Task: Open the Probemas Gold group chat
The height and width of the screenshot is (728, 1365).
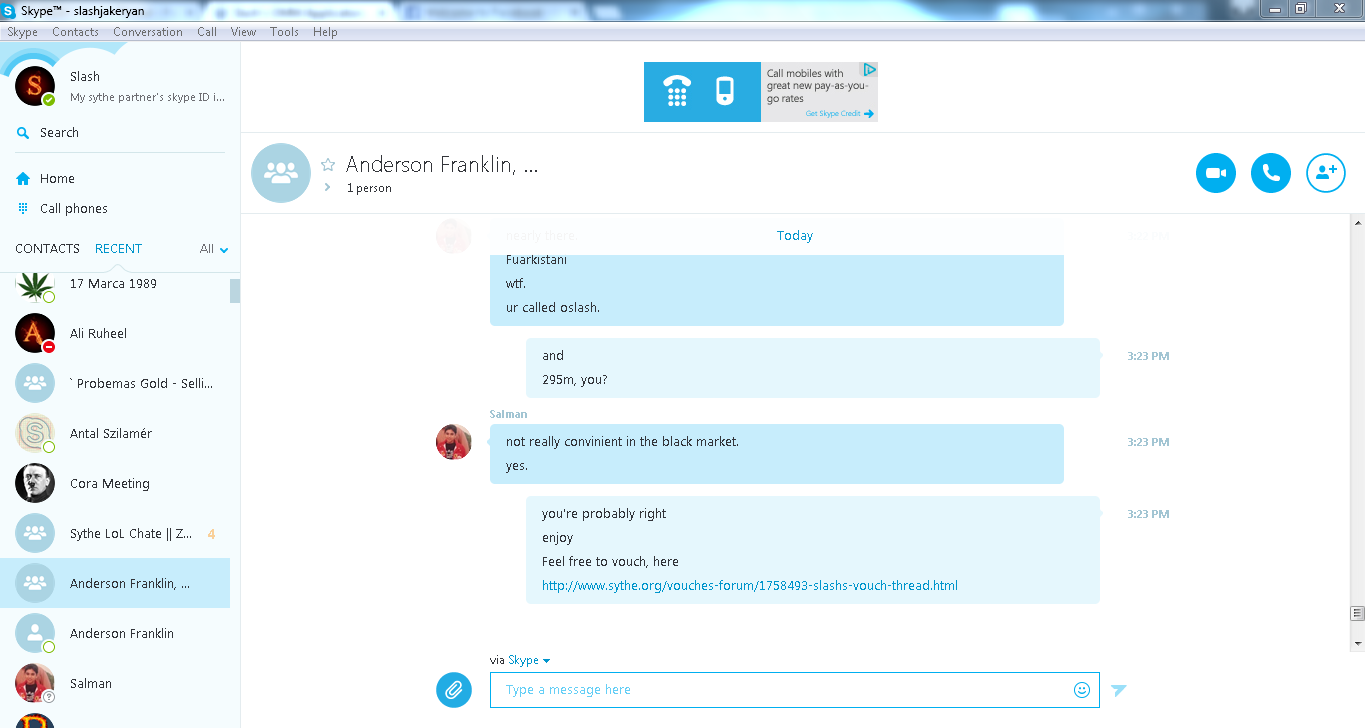Action: point(115,383)
